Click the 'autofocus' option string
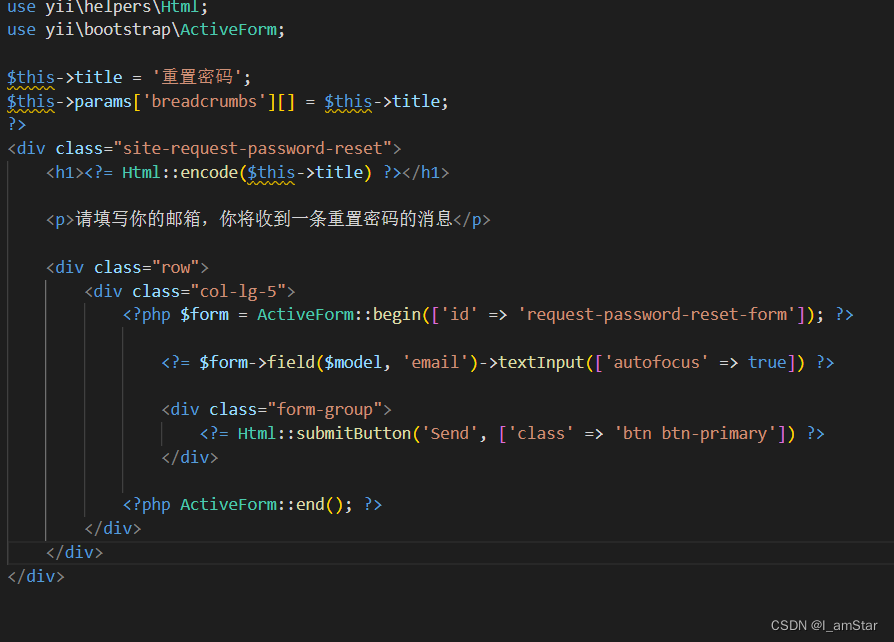Viewport: 894px width, 642px height. click(x=656, y=363)
